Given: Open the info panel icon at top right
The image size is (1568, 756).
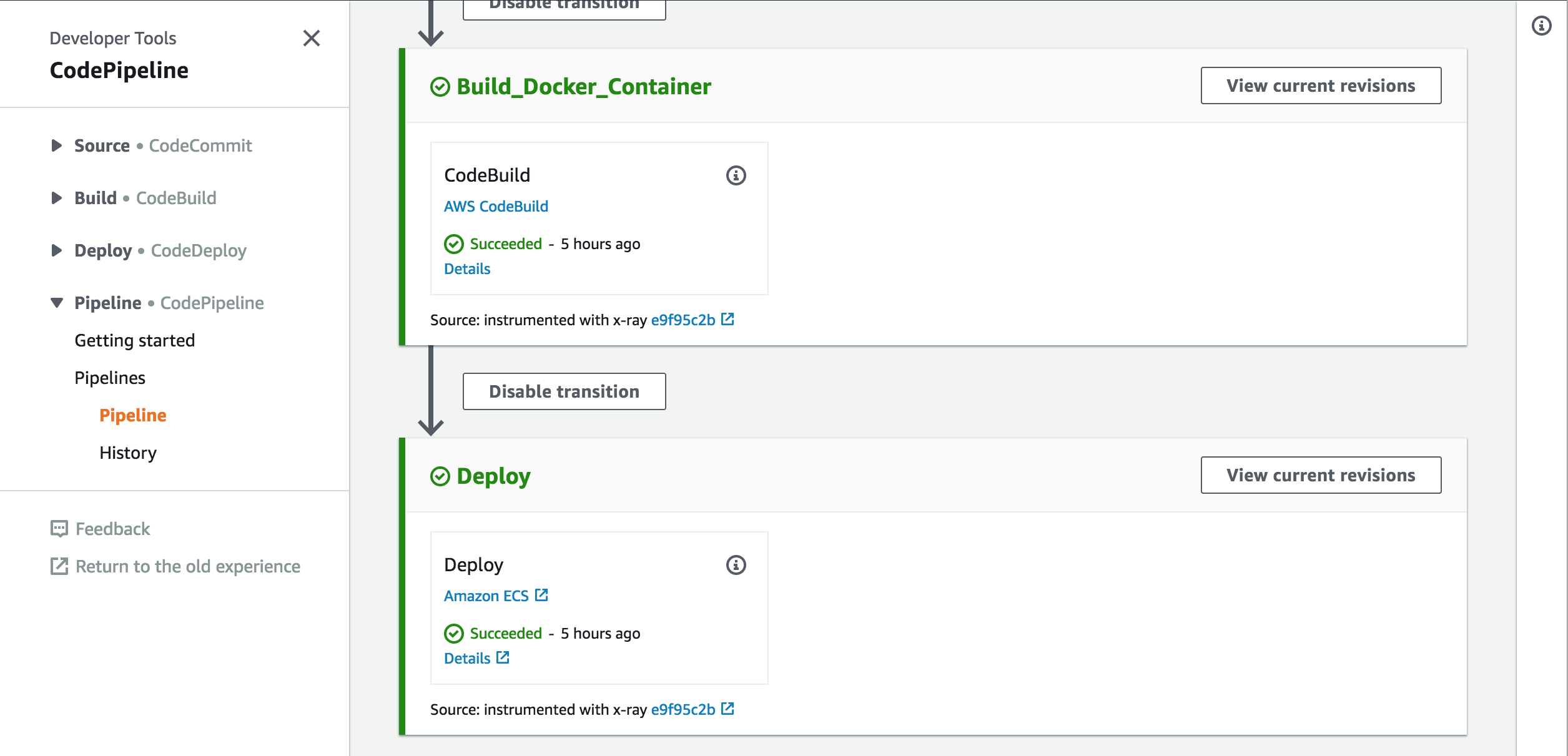Looking at the screenshot, I should pyautogui.click(x=1541, y=26).
